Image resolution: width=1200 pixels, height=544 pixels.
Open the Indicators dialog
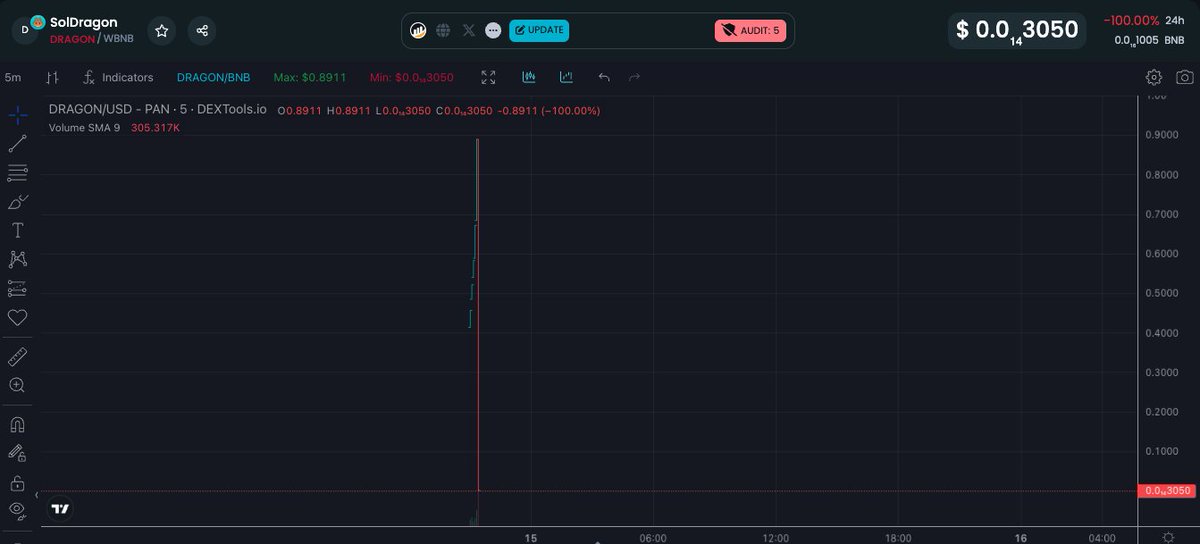click(x=118, y=77)
